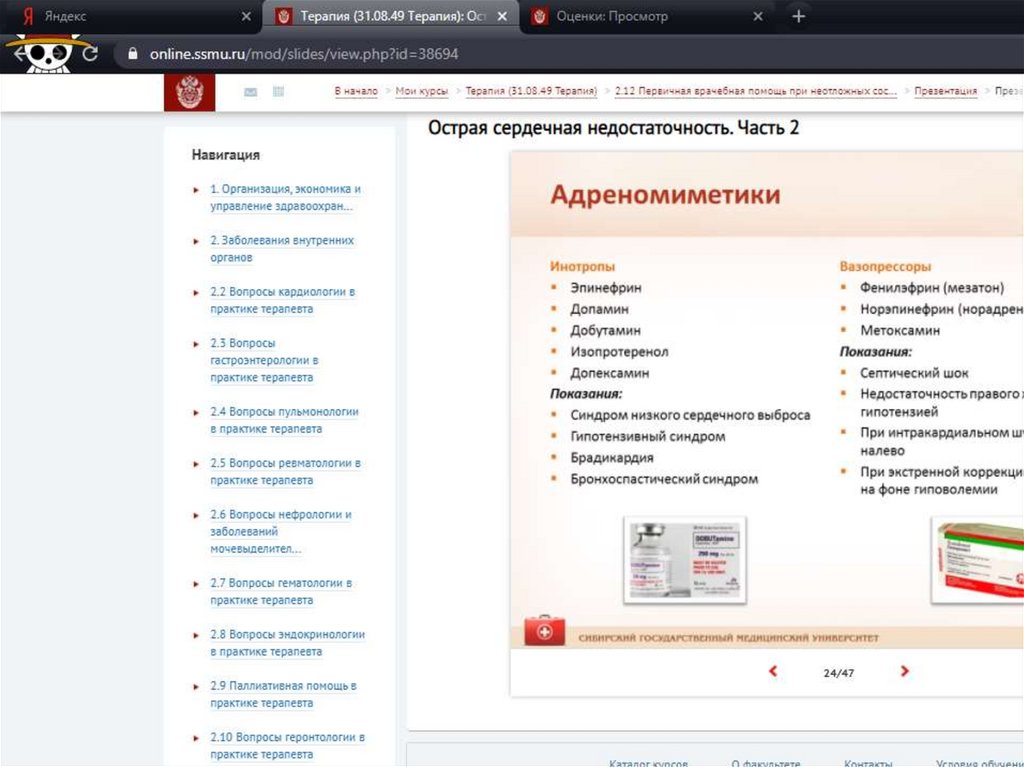Click the Yandex favicon on first tab
The image size is (1024, 767).
click(x=27, y=16)
